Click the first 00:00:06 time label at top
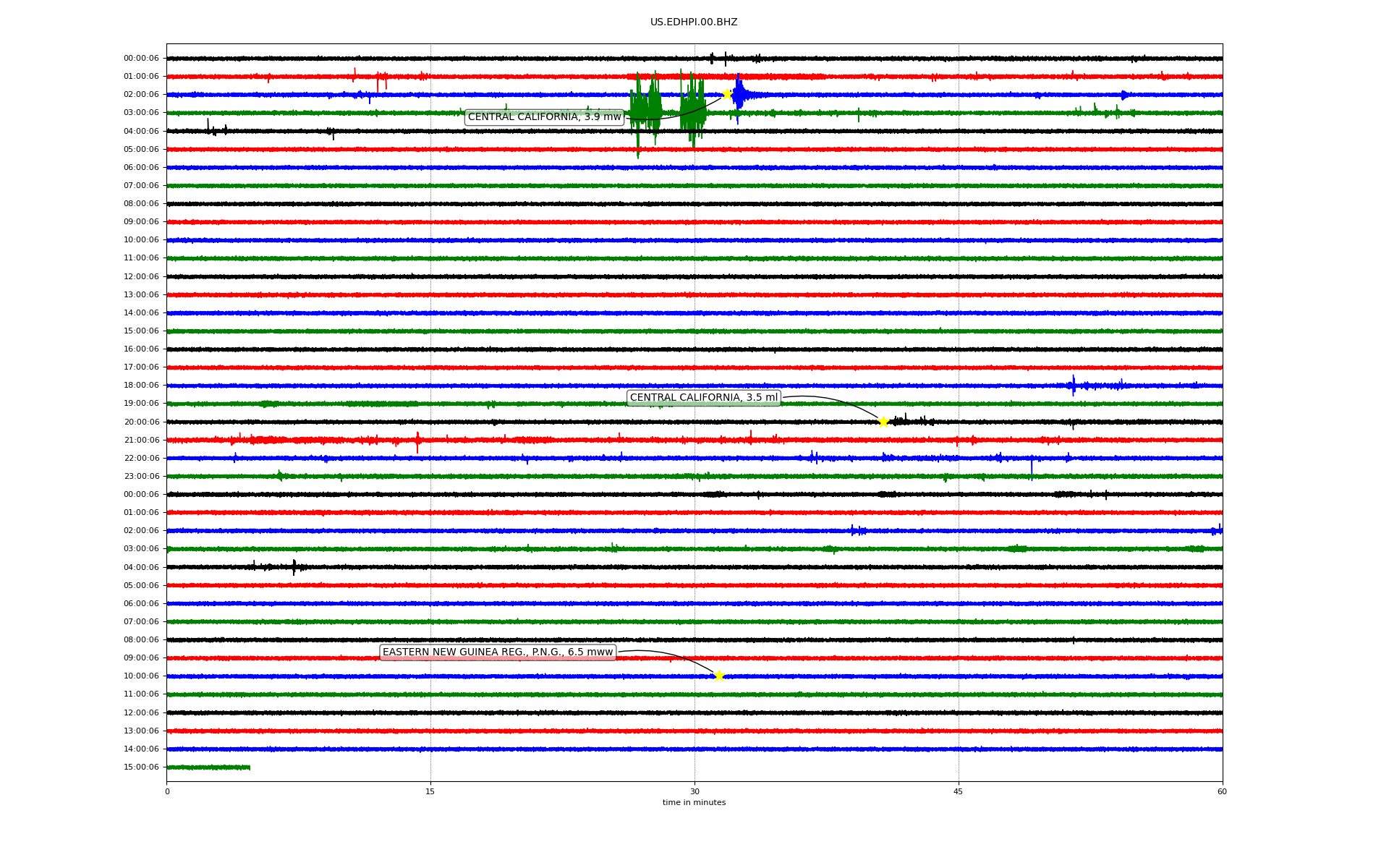Screen dimensions: 1389x868 [x=141, y=59]
